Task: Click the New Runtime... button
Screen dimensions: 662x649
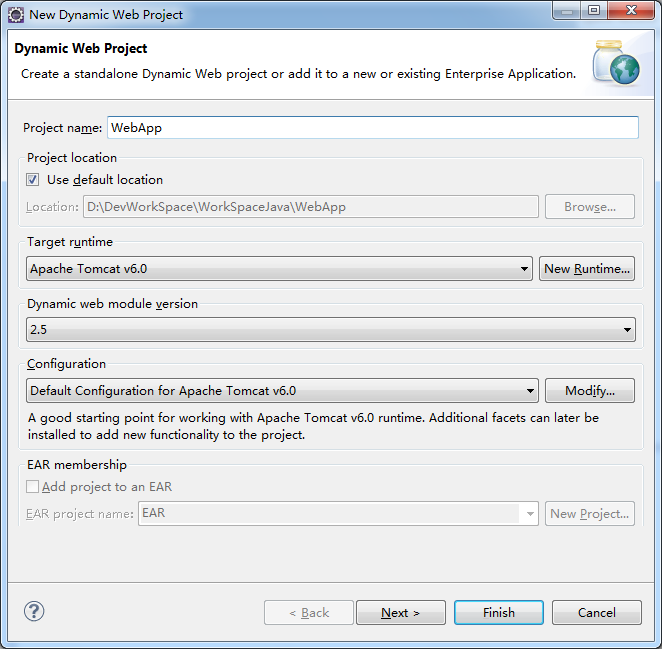Action: tap(587, 269)
